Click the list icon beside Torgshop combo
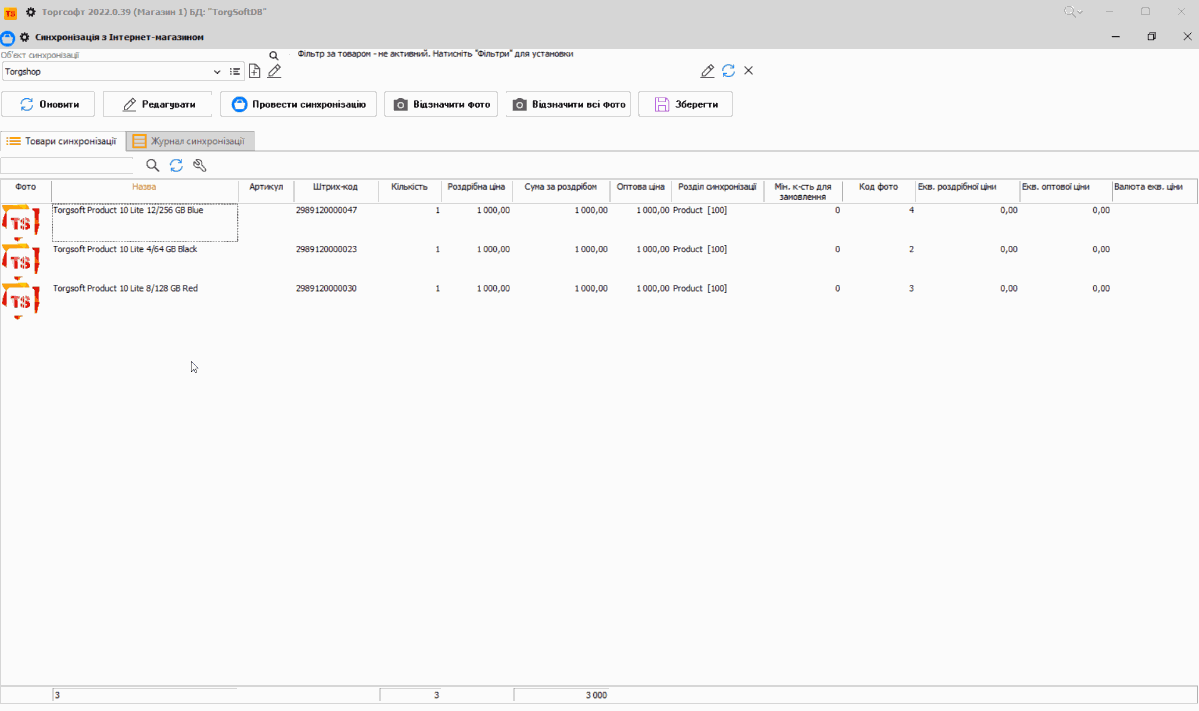1199x711 pixels. pyautogui.click(x=235, y=72)
